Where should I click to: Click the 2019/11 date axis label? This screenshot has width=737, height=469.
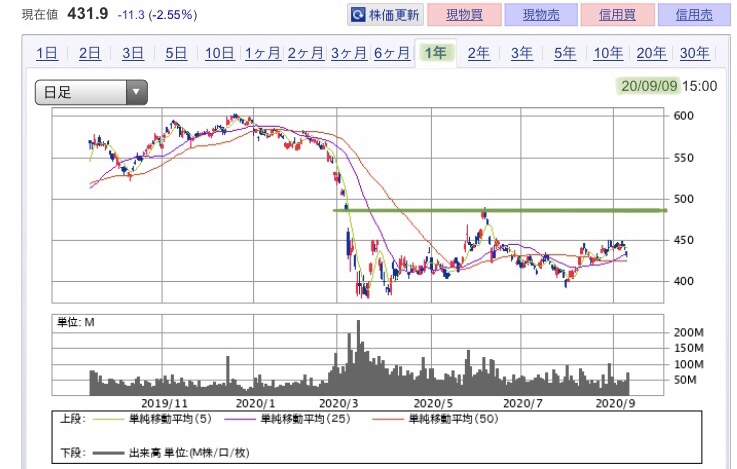164,403
